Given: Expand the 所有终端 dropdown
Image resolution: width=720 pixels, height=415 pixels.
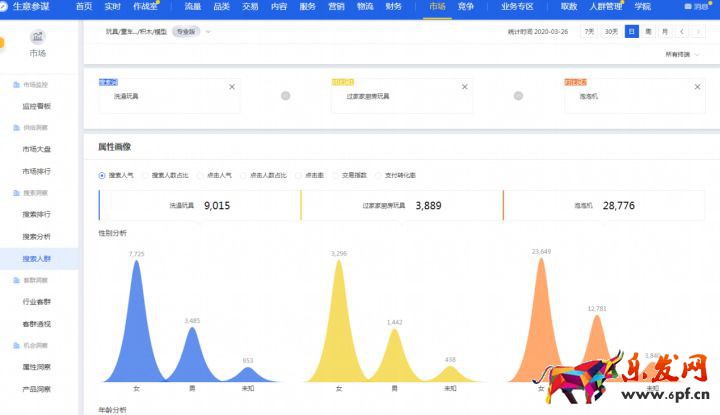Looking at the screenshot, I should [685, 55].
